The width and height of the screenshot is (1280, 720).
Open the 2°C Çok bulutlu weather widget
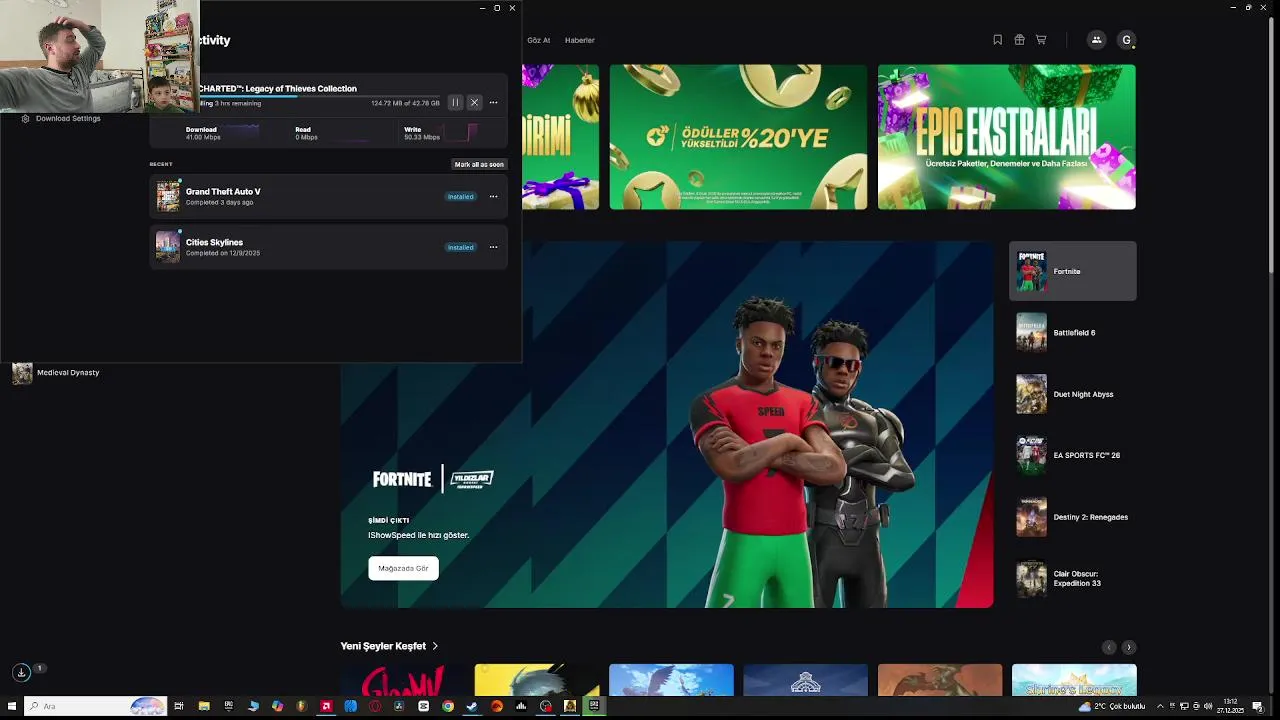[x=1112, y=706]
